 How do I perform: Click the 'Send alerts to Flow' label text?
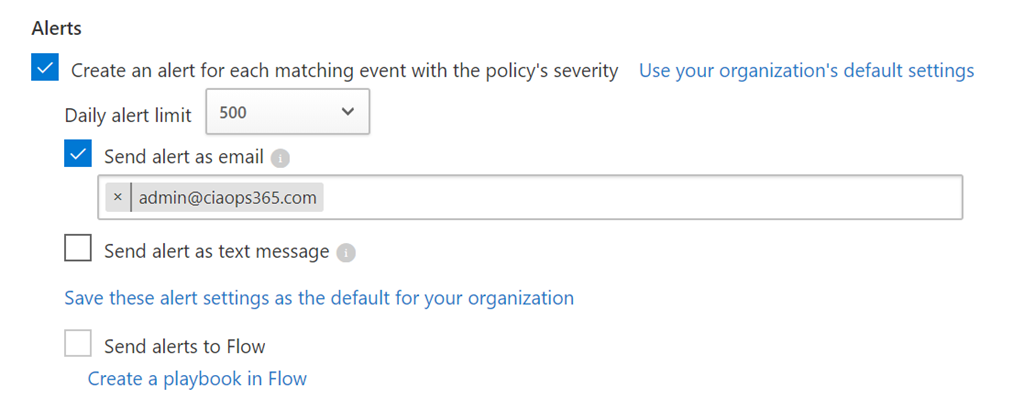(x=185, y=347)
